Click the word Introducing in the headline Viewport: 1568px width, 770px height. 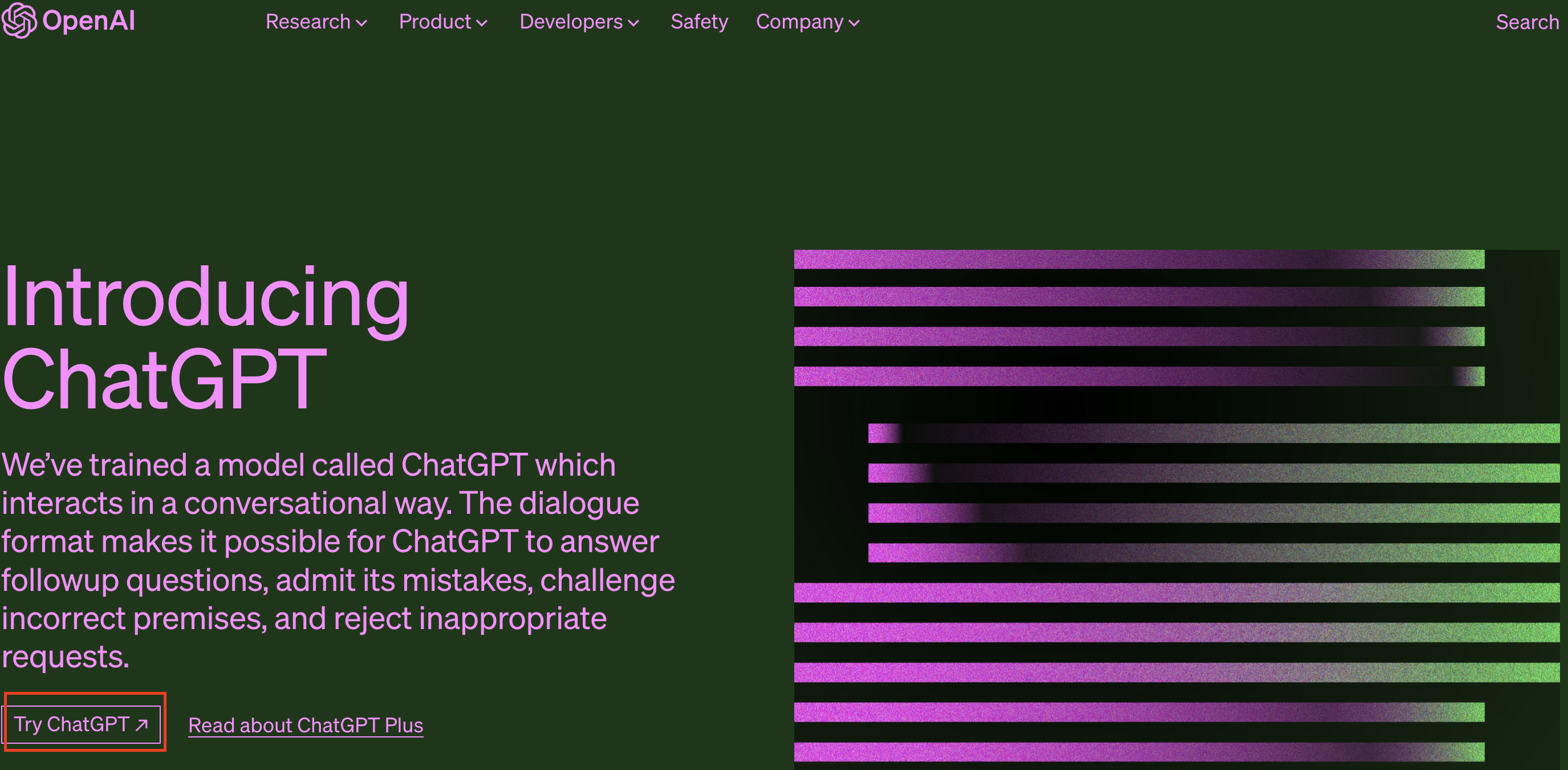click(x=206, y=298)
